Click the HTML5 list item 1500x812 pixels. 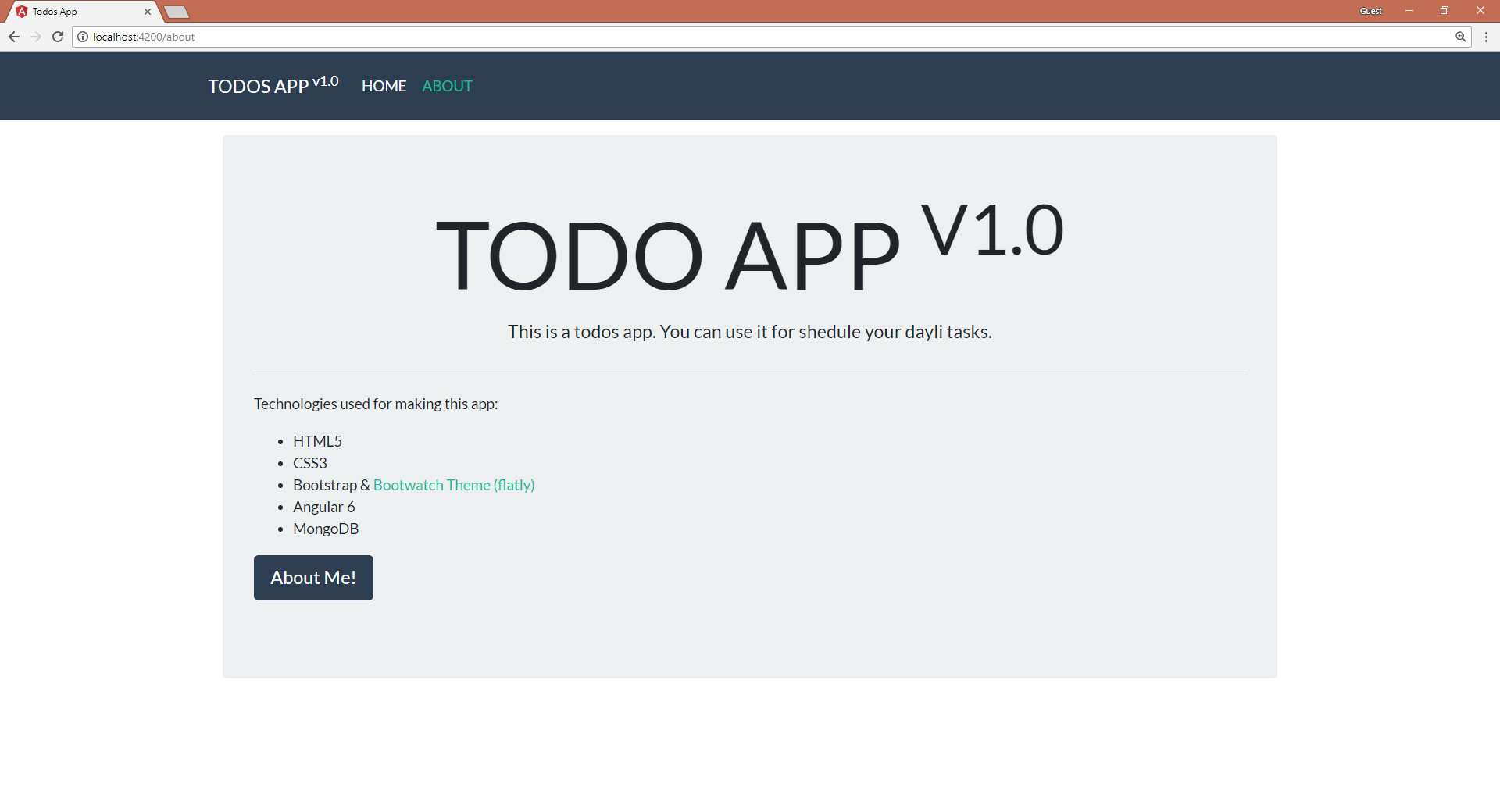point(317,441)
